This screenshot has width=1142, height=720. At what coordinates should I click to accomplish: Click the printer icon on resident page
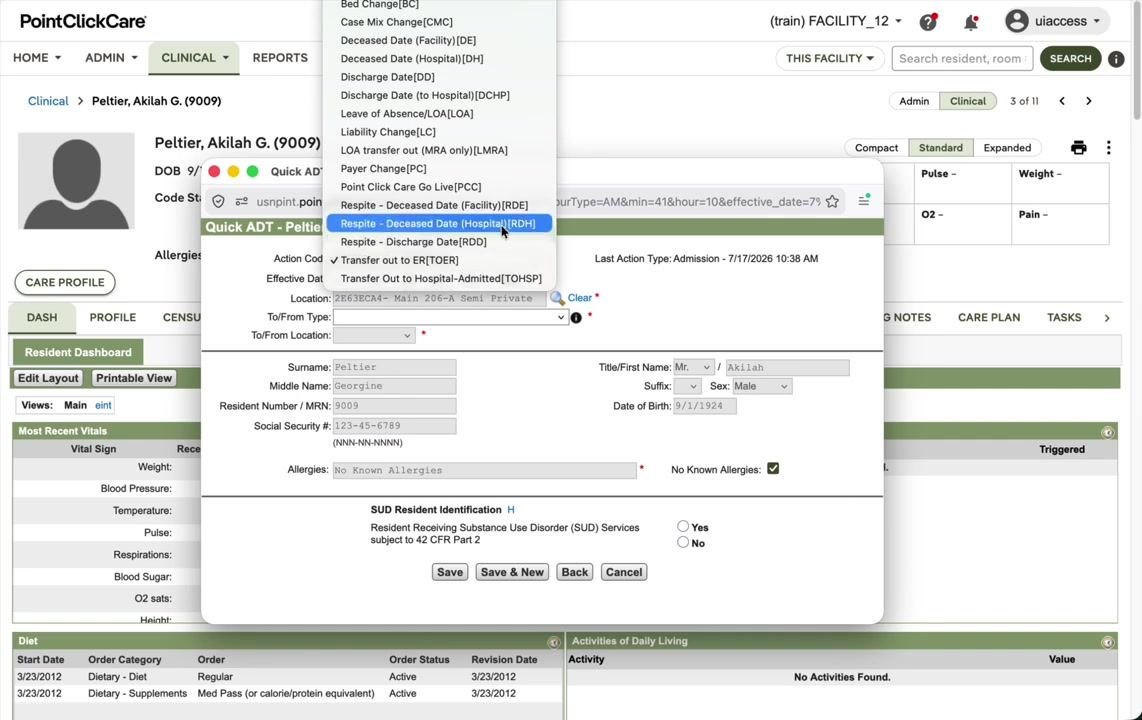1079,148
